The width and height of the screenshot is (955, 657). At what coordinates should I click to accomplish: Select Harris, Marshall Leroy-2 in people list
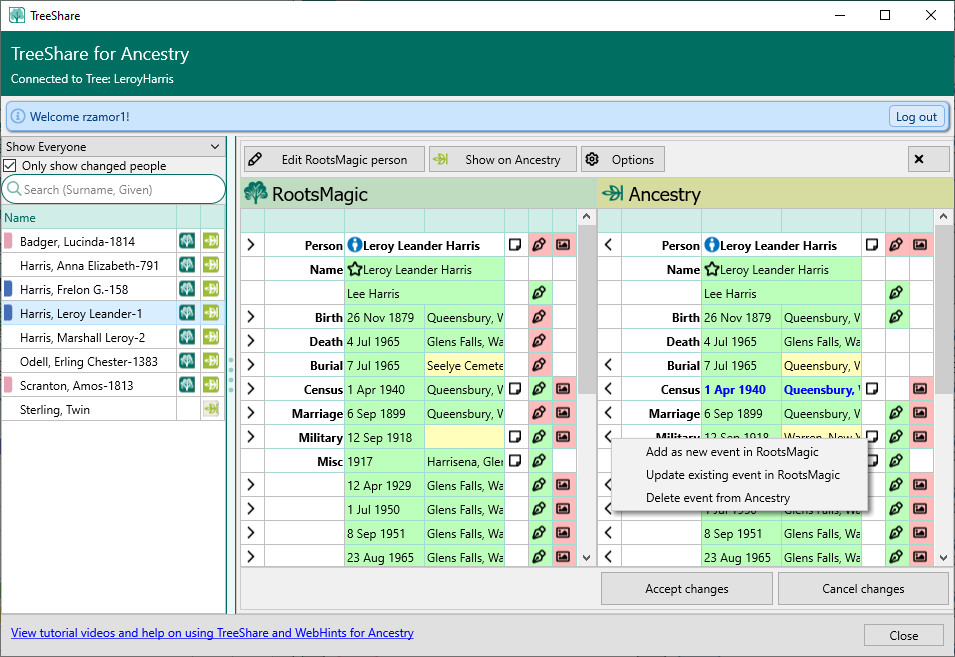(82, 337)
